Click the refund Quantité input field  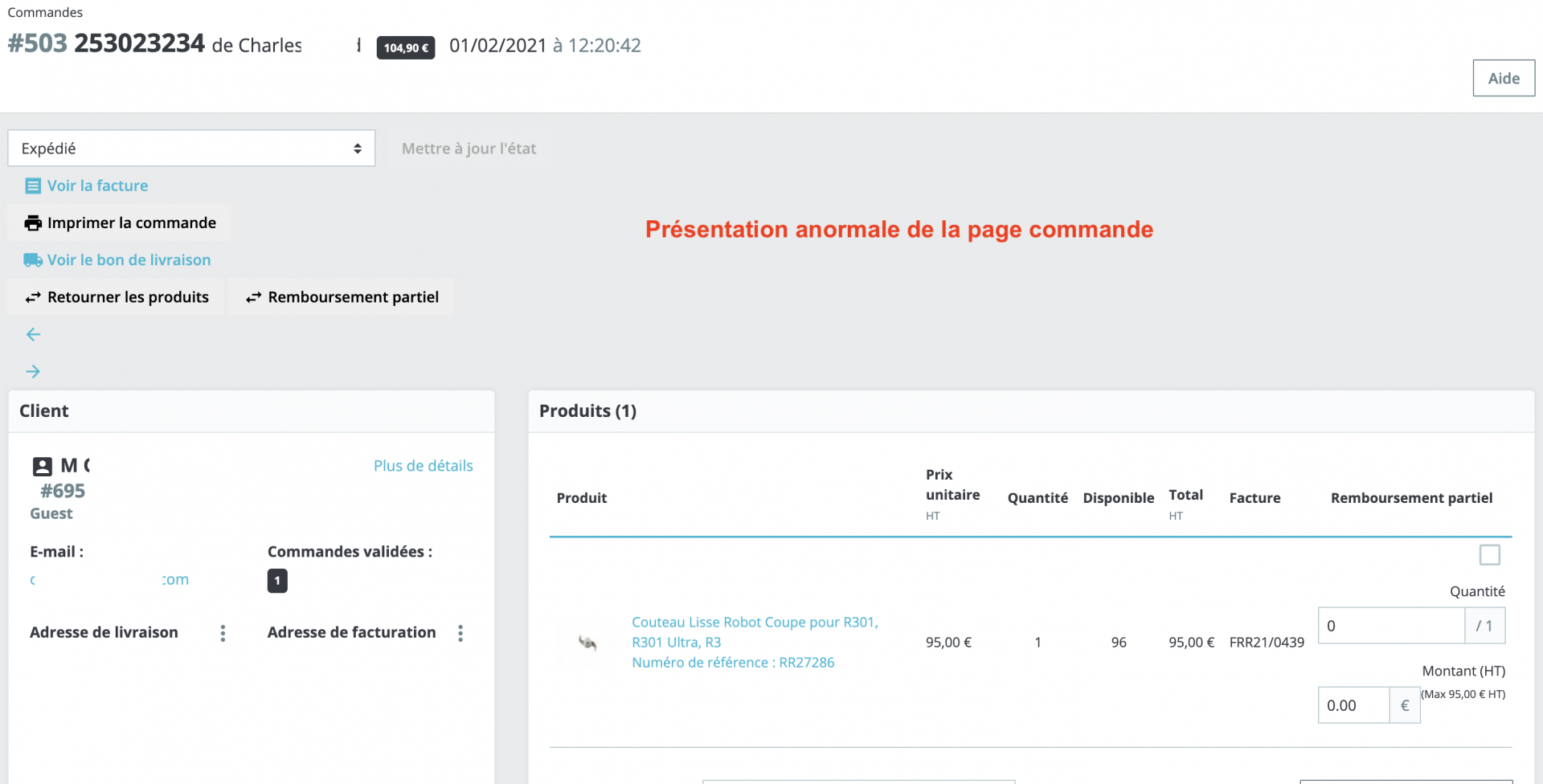click(1391, 626)
